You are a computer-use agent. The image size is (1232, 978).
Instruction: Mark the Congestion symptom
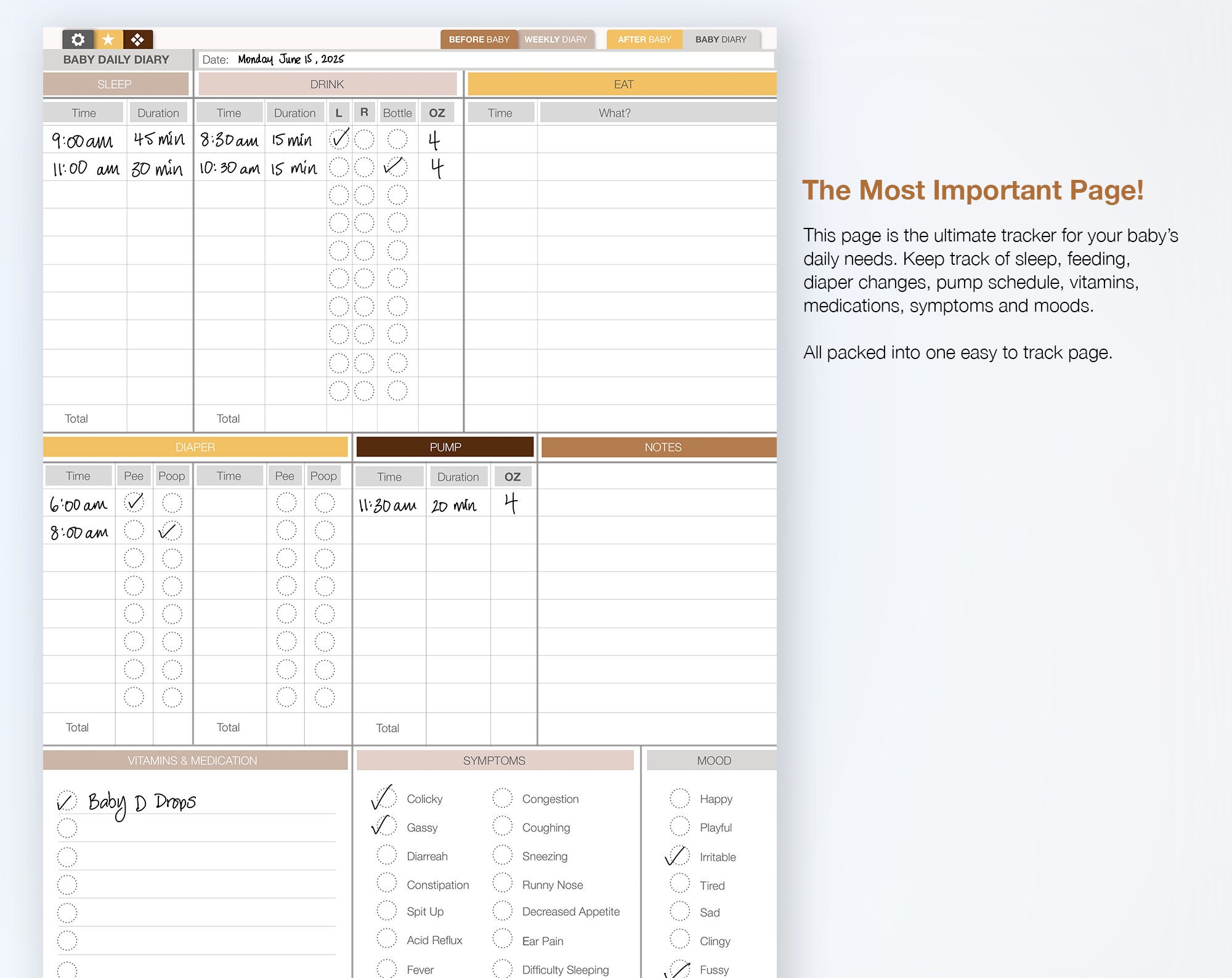(503, 798)
